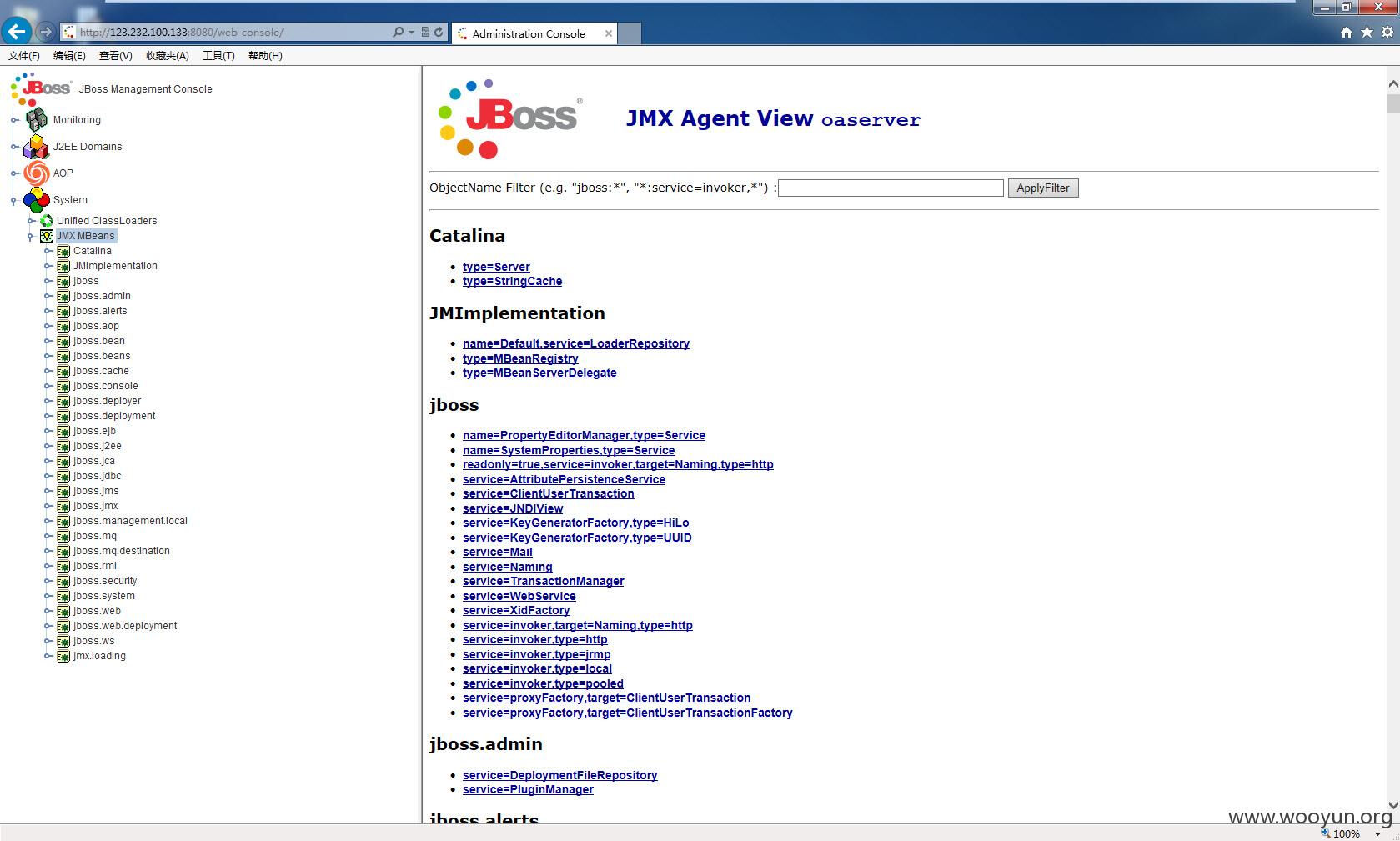Open the 编辑(E) menu
This screenshot has width=1400, height=841.
(x=69, y=56)
